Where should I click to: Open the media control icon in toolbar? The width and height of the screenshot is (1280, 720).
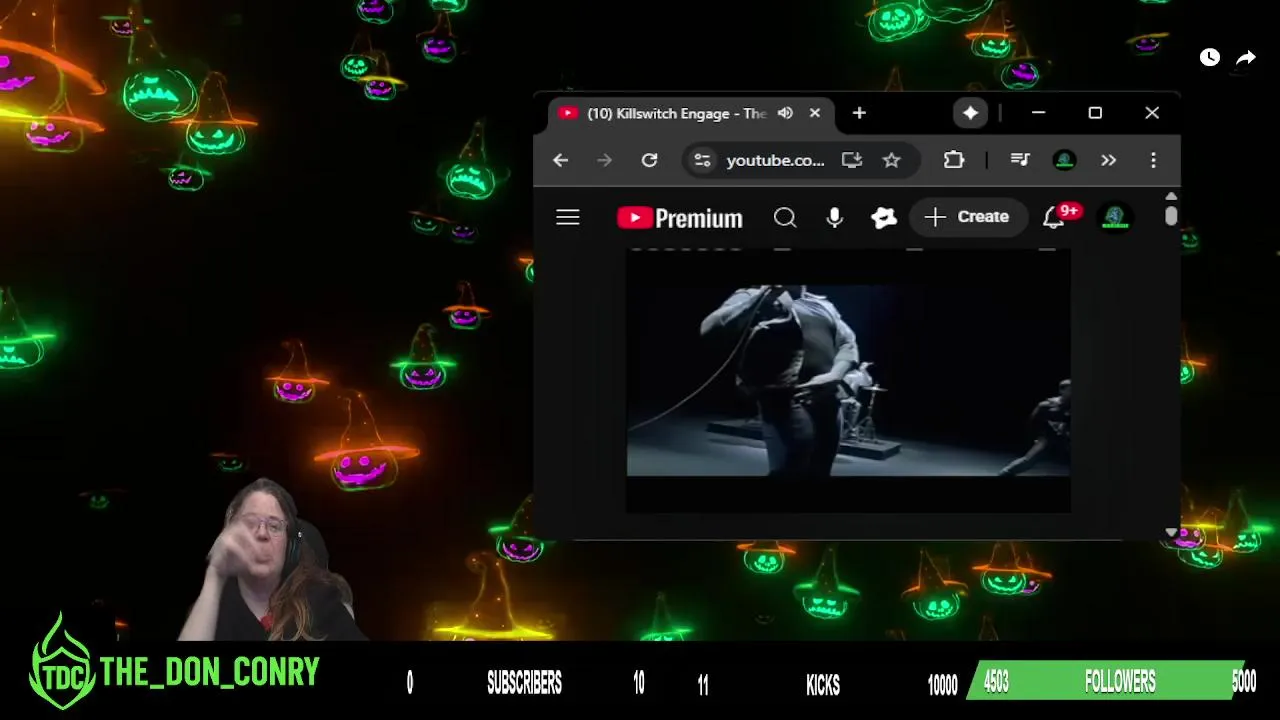(x=1020, y=160)
